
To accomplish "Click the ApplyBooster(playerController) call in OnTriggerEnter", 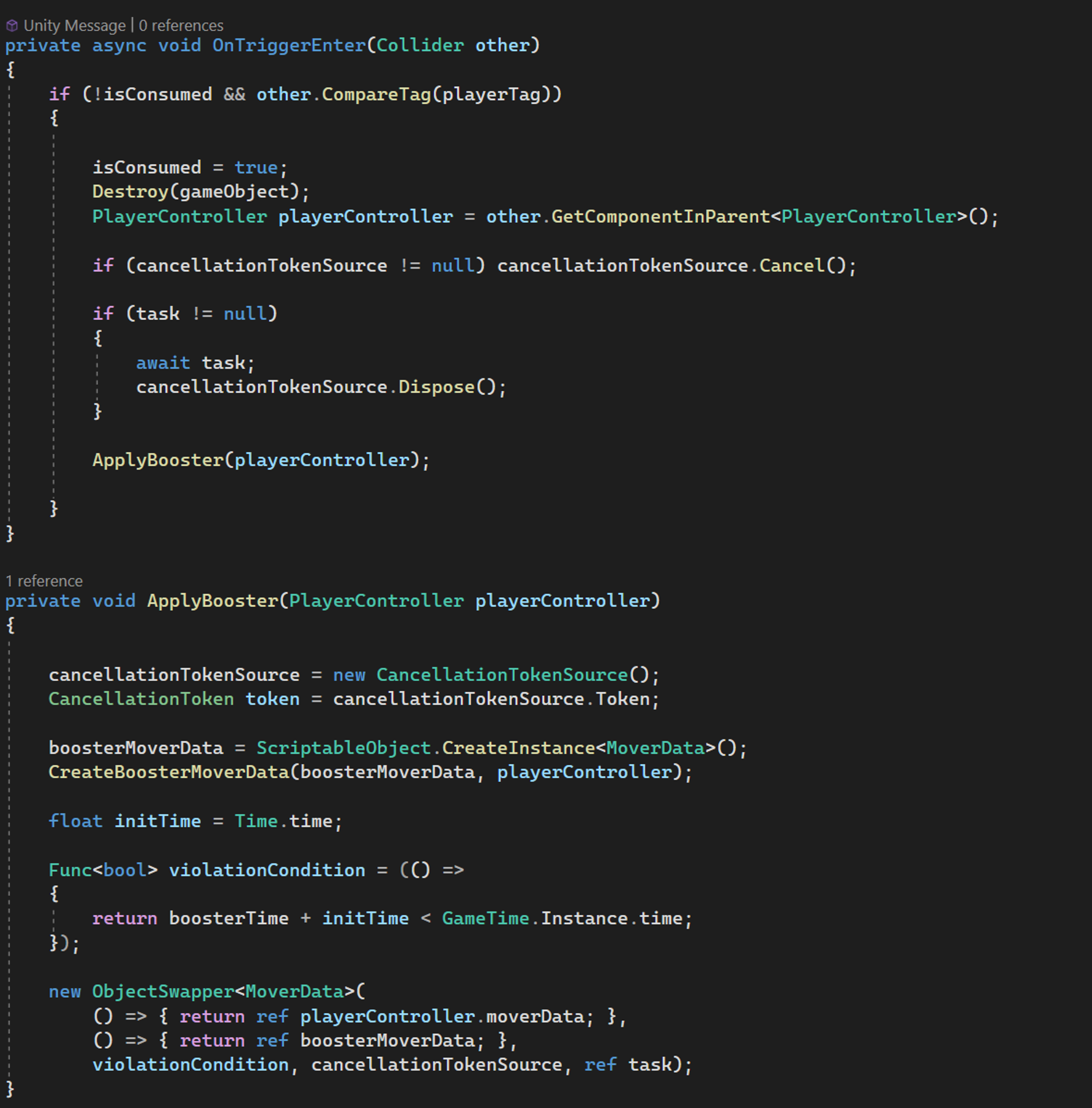I will [158, 460].
